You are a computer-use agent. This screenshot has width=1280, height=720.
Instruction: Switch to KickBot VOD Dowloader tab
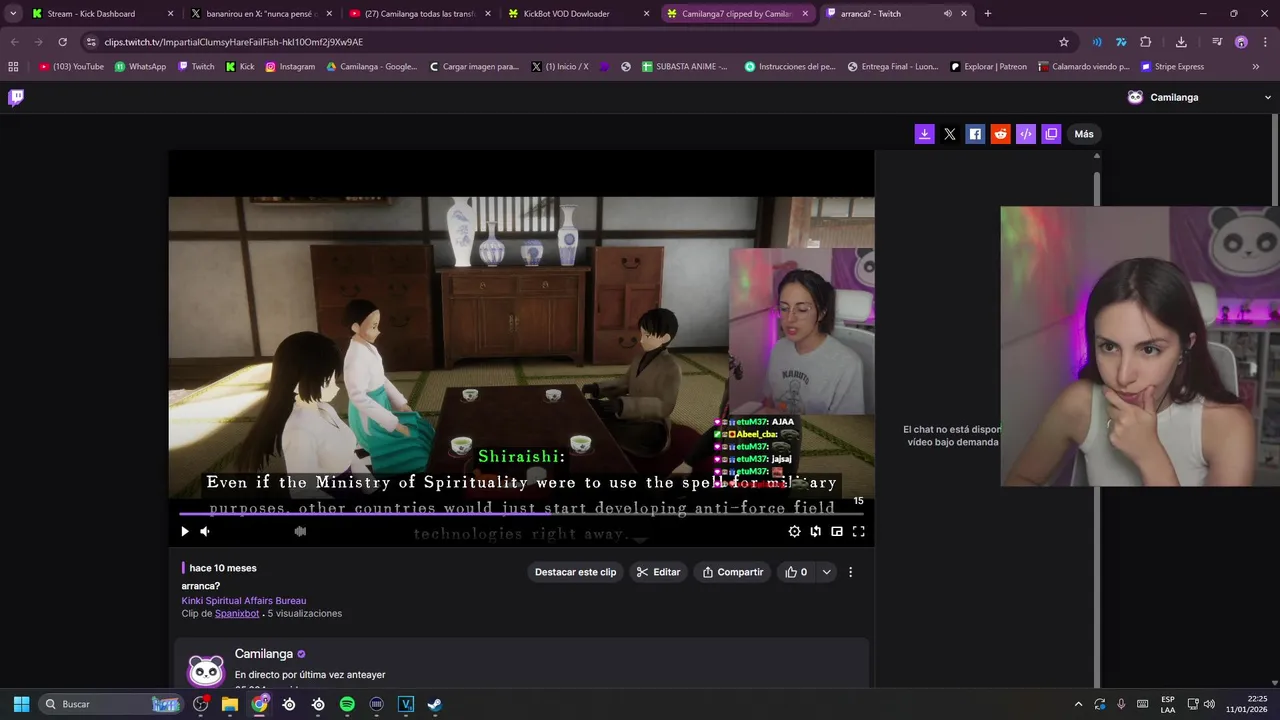(579, 14)
